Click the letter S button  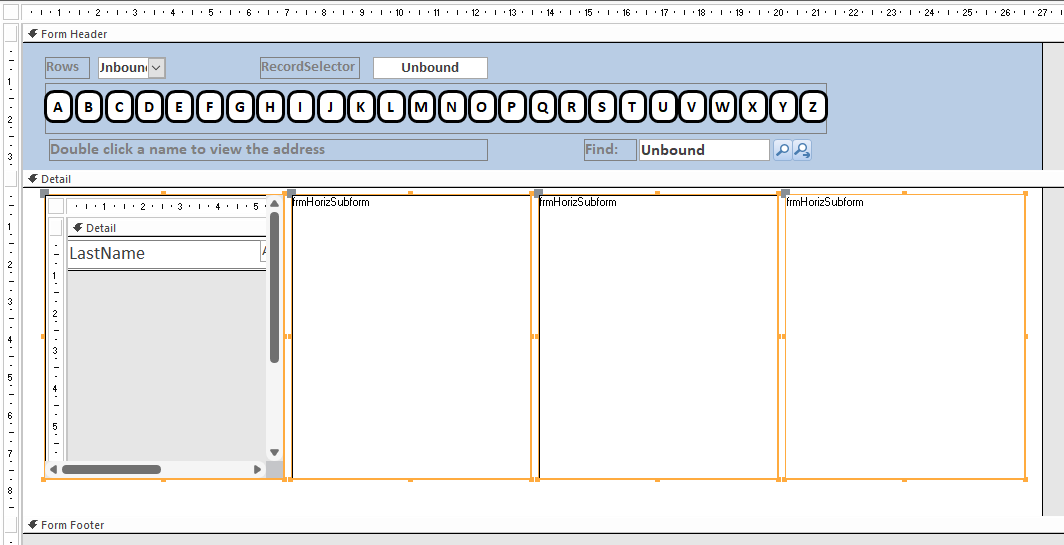click(x=602, y=107)
